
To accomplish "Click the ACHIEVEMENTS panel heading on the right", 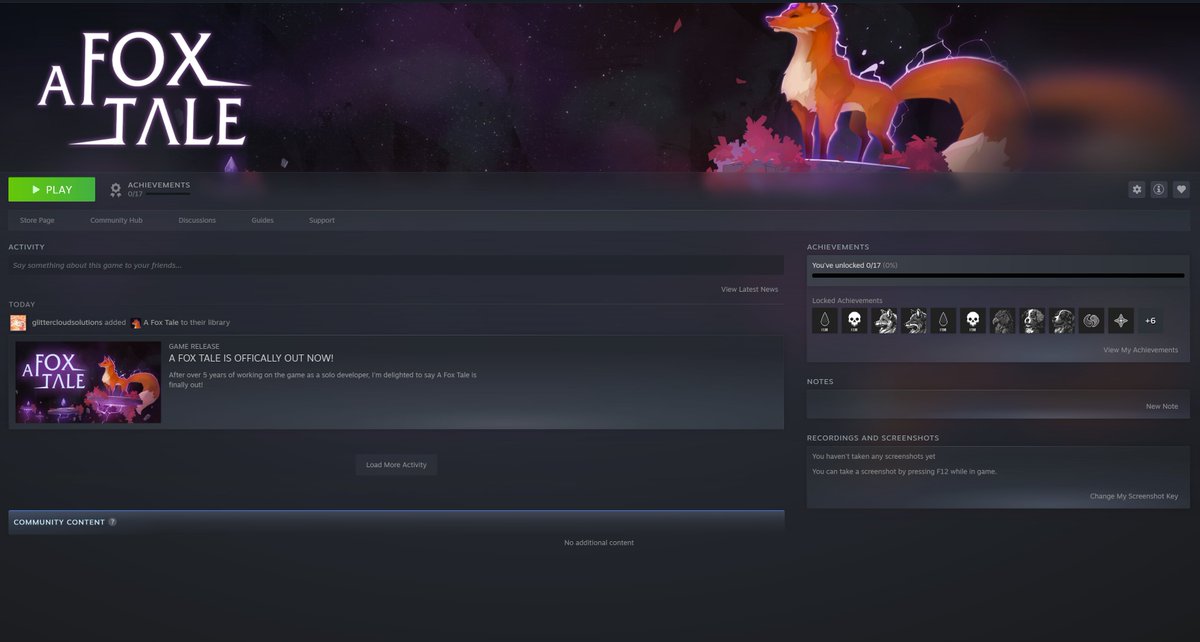I will (x=838, y=247).
